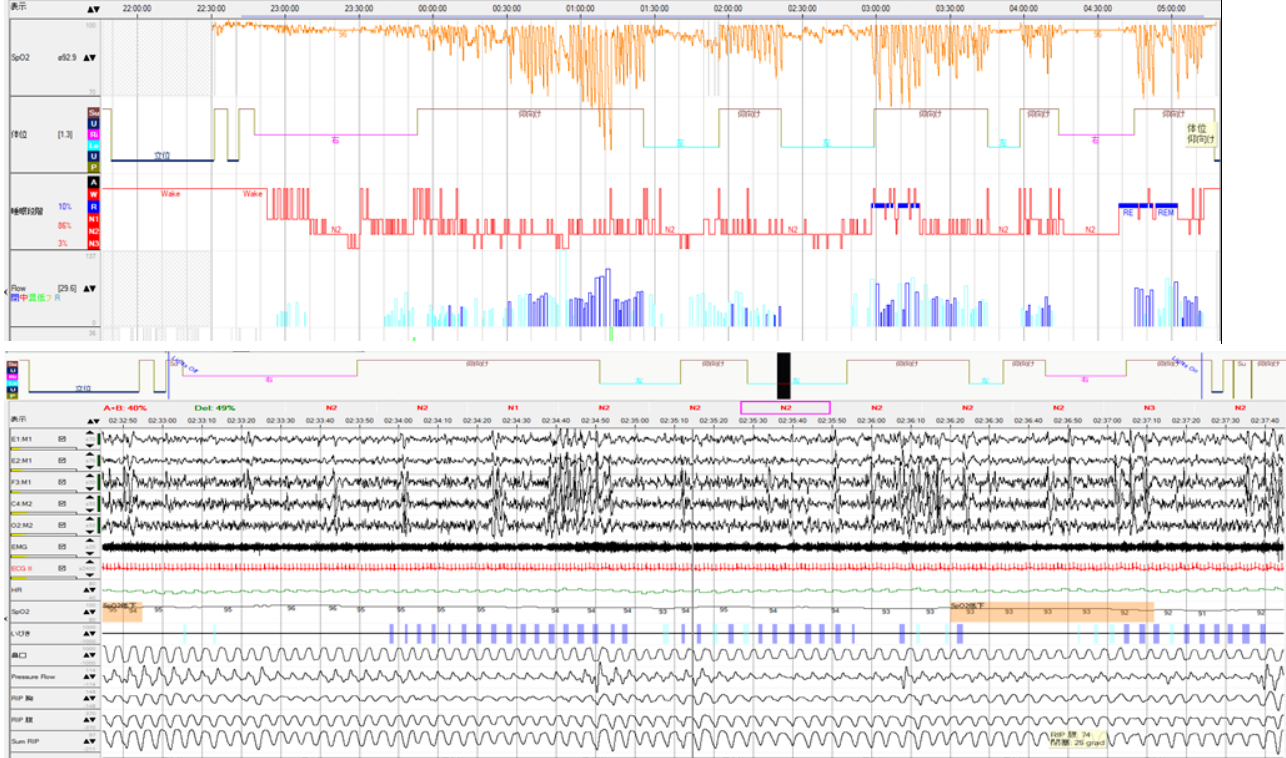Viewport: 1286px width, 758px height.
Task: Click the A+B: 40% readout
Action: (125, 407)
